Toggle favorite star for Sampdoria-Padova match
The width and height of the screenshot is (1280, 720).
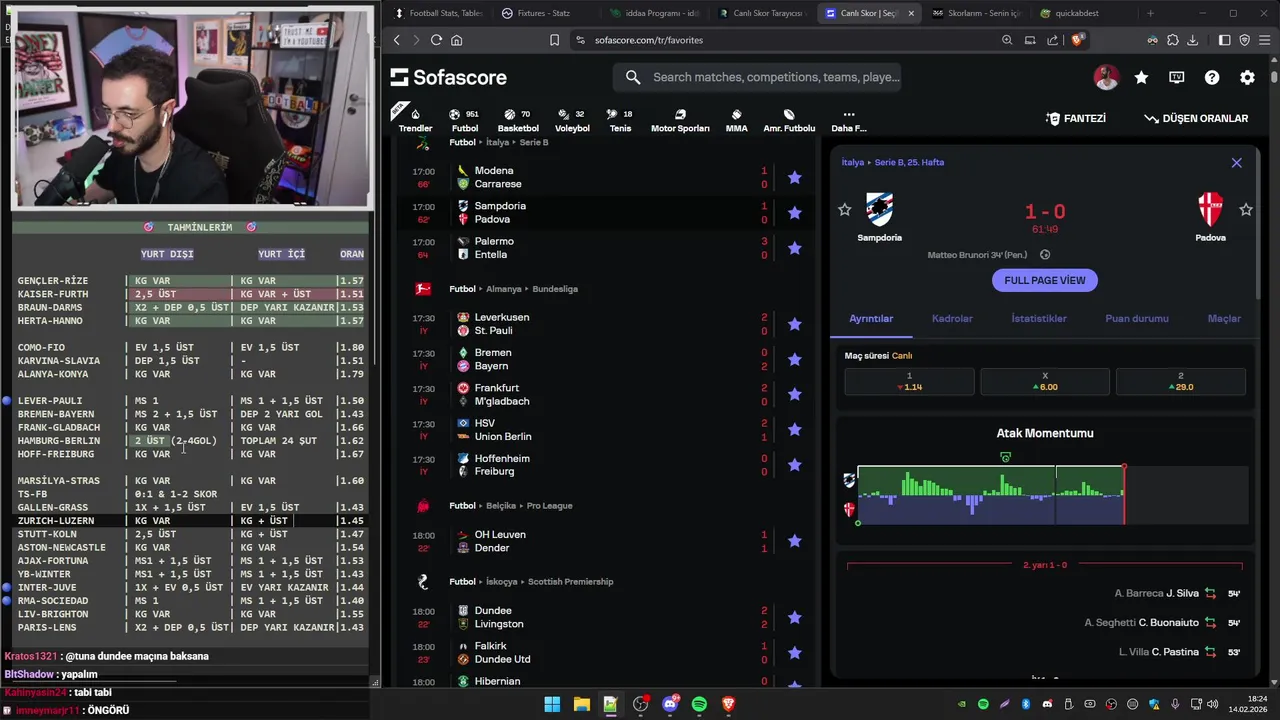(794, 212)
